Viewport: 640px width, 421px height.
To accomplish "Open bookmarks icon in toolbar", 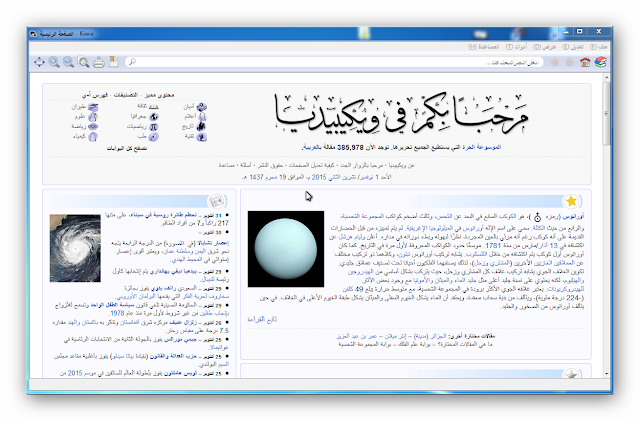I will [113, 62].
